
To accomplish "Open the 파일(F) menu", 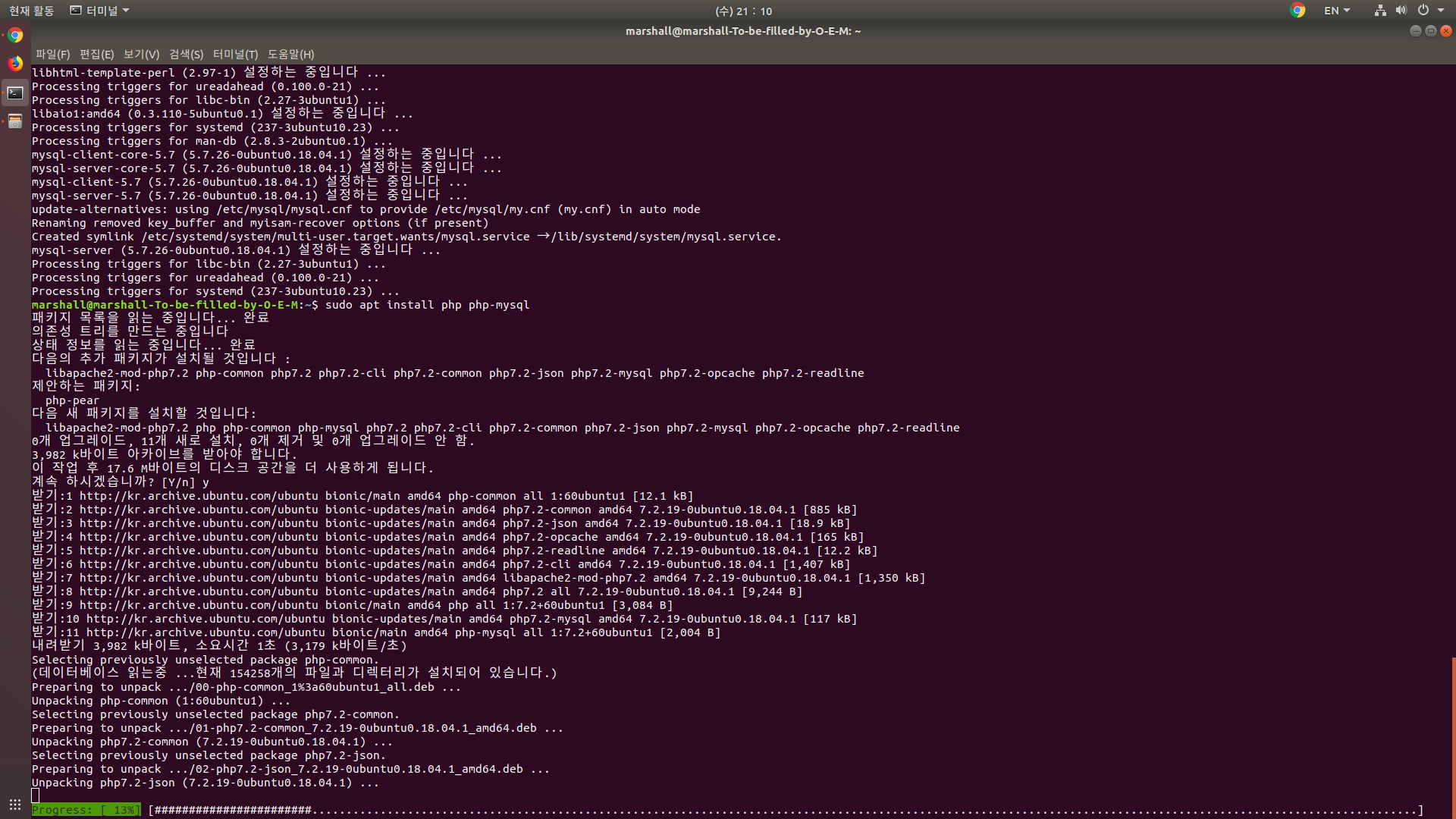I will [x=52, y=55].
